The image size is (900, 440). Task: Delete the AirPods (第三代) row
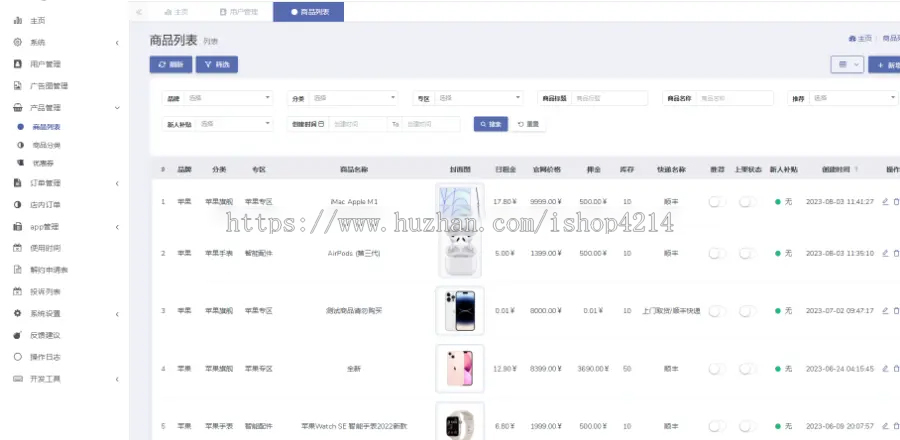[896, 253]
